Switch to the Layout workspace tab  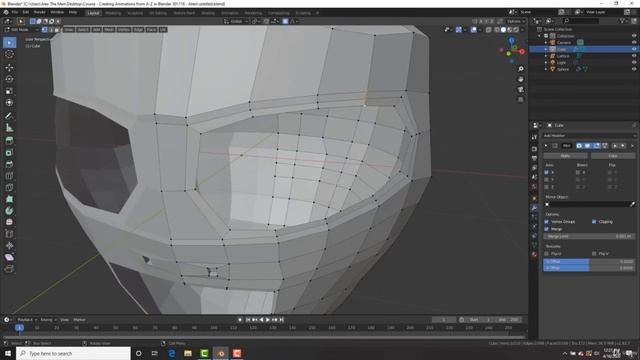[x=93, y=13]
